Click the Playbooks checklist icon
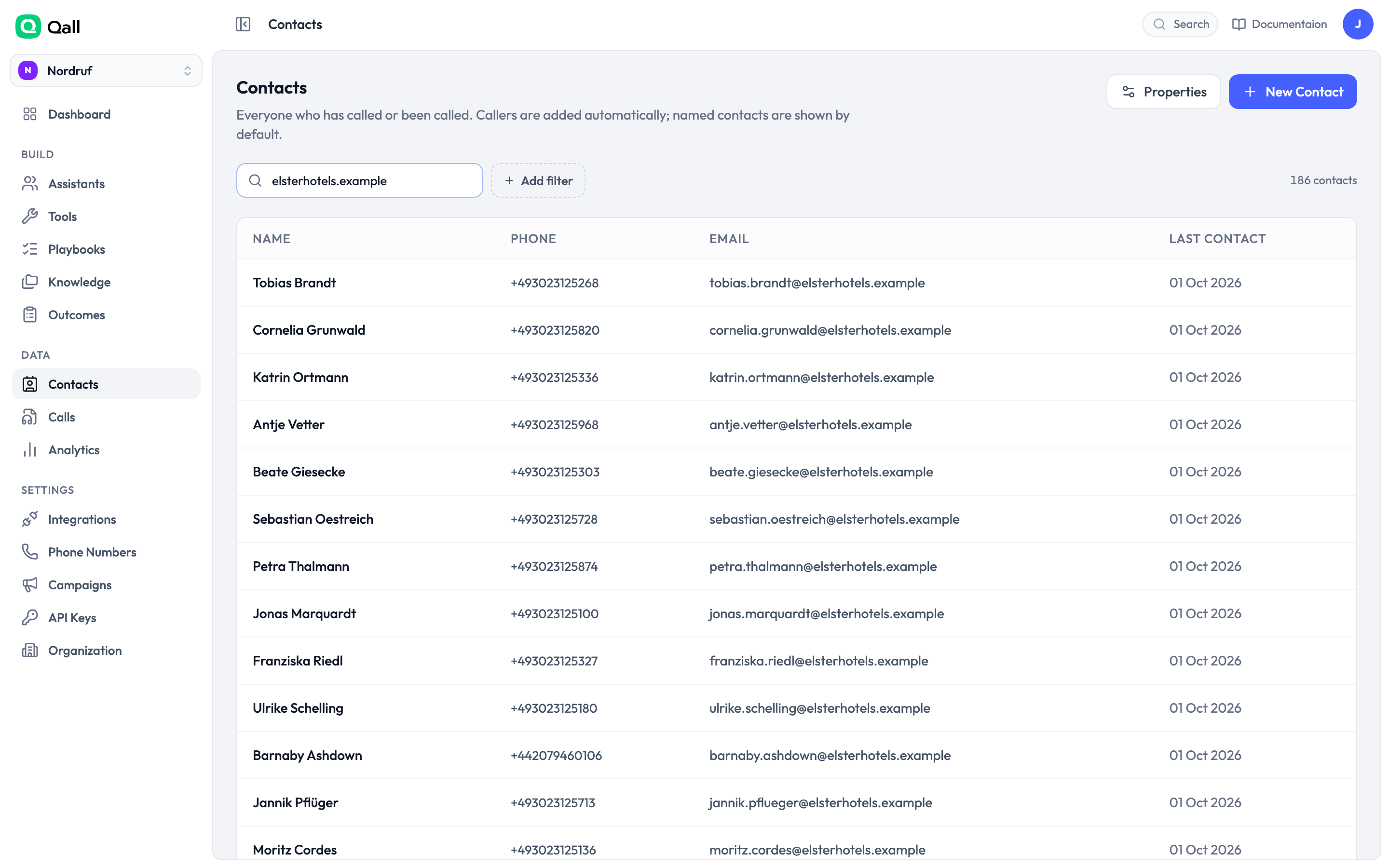Viewport: 1389px width, 868px height. coord(30,249)
